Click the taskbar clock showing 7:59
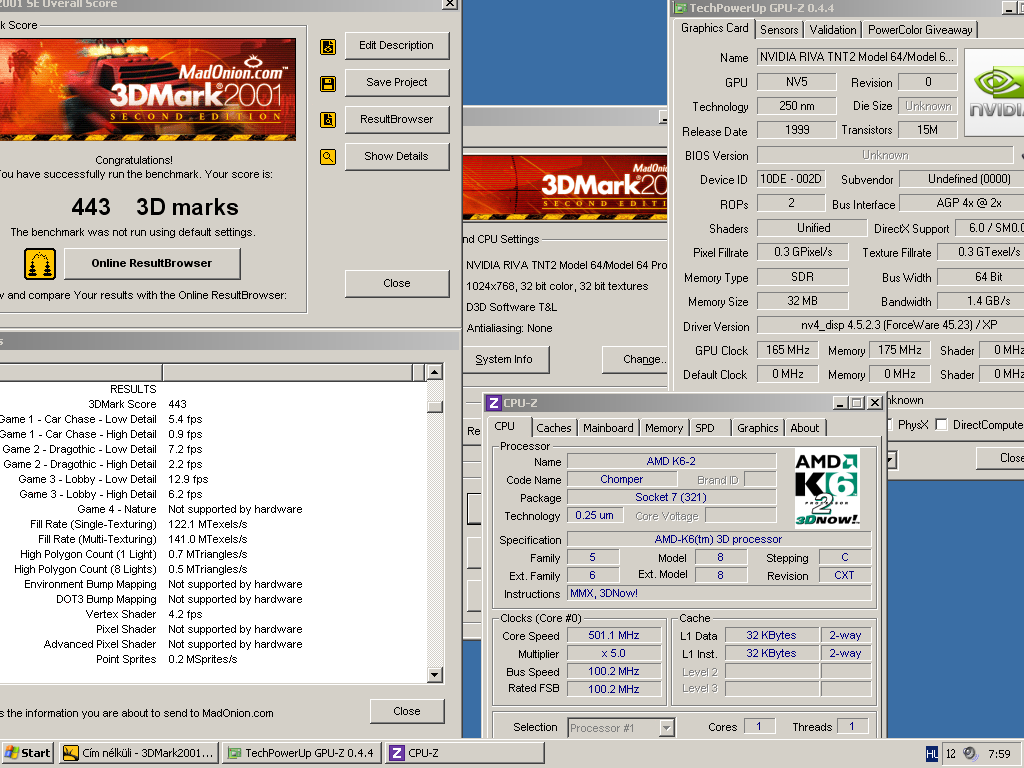Image resolution: width=1024 pixels, height=768 pixels. point(999,754)
